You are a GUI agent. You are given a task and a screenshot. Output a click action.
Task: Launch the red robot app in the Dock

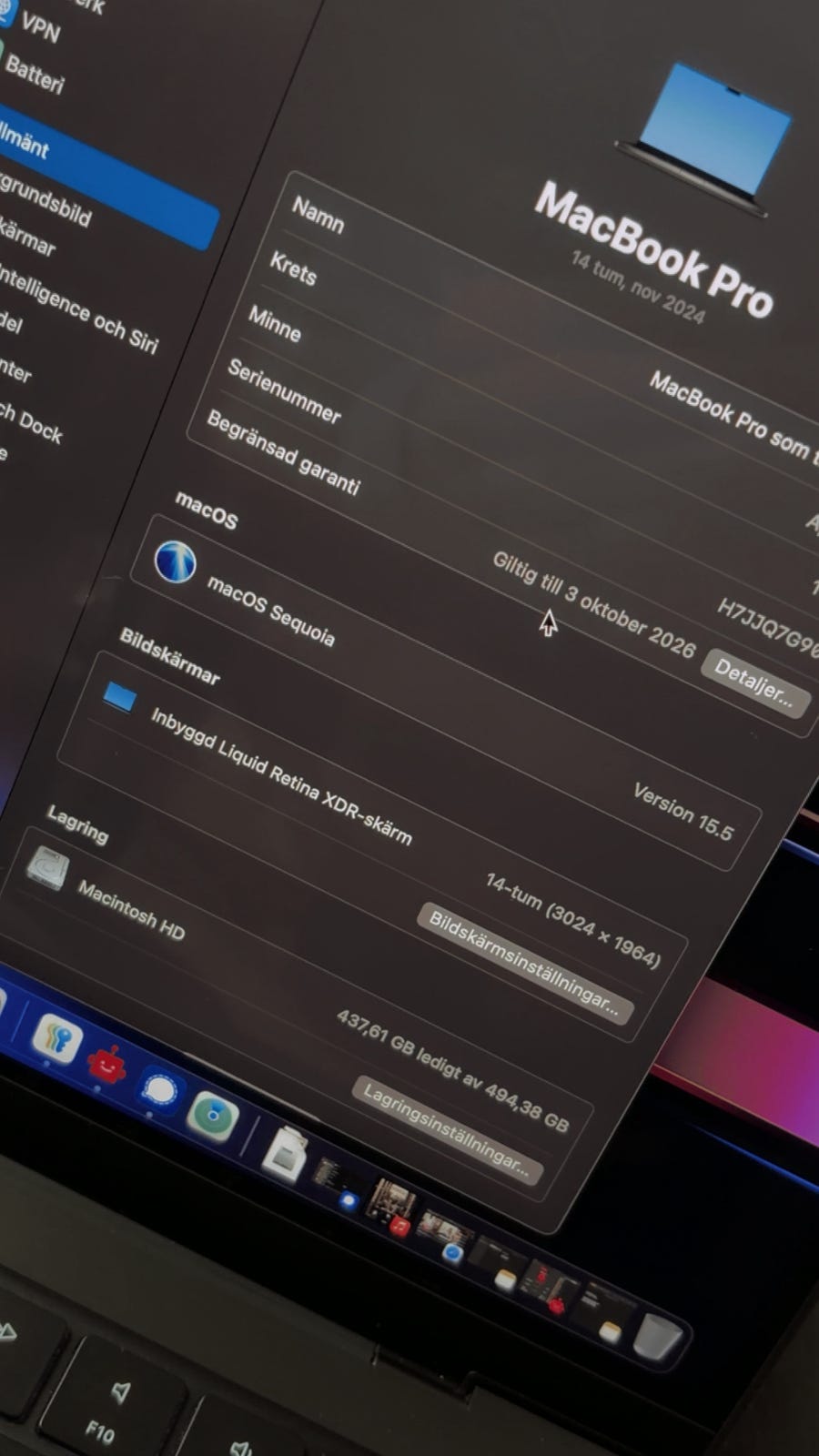(106, 1064)
